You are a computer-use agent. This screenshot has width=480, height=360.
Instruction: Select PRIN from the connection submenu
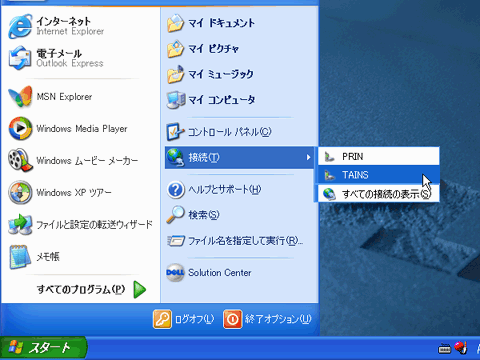pos(379,156)
